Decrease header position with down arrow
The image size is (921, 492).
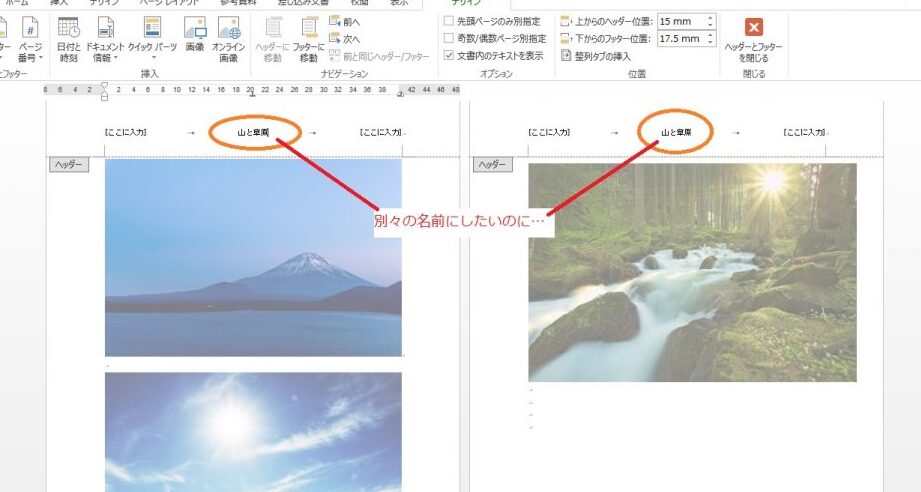711,25
